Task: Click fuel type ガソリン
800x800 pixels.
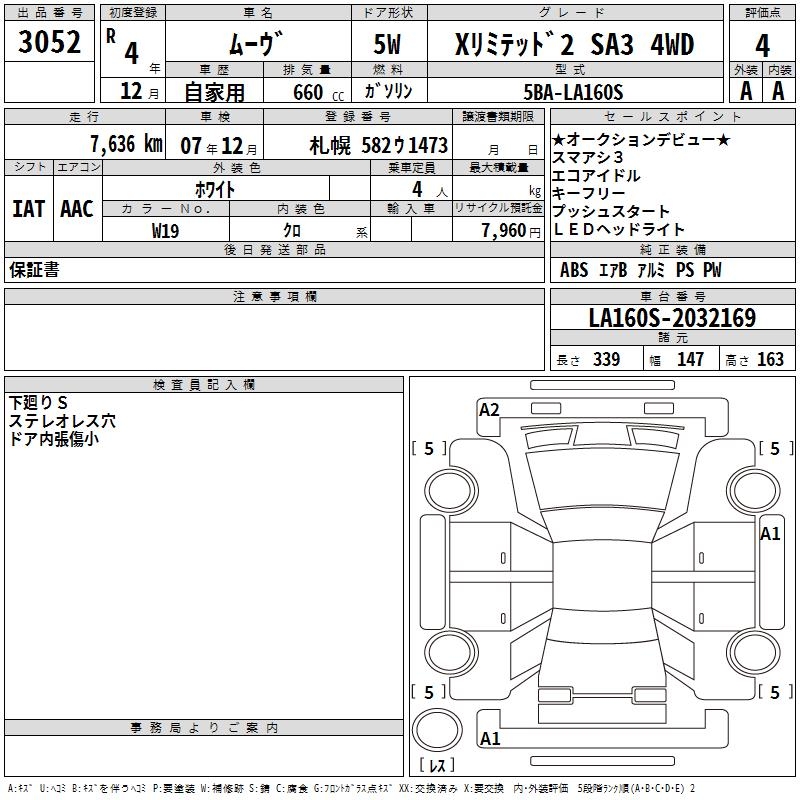Action: pos(388,91)
